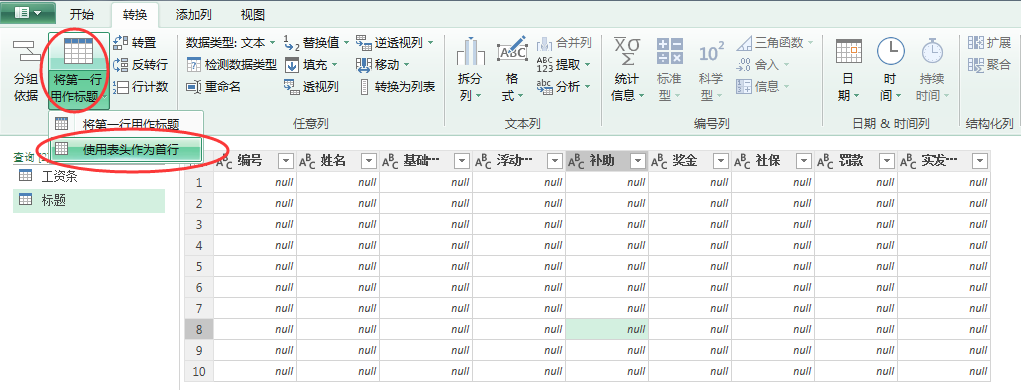
Task: Click the 浮动… column header
Action: 519,161
